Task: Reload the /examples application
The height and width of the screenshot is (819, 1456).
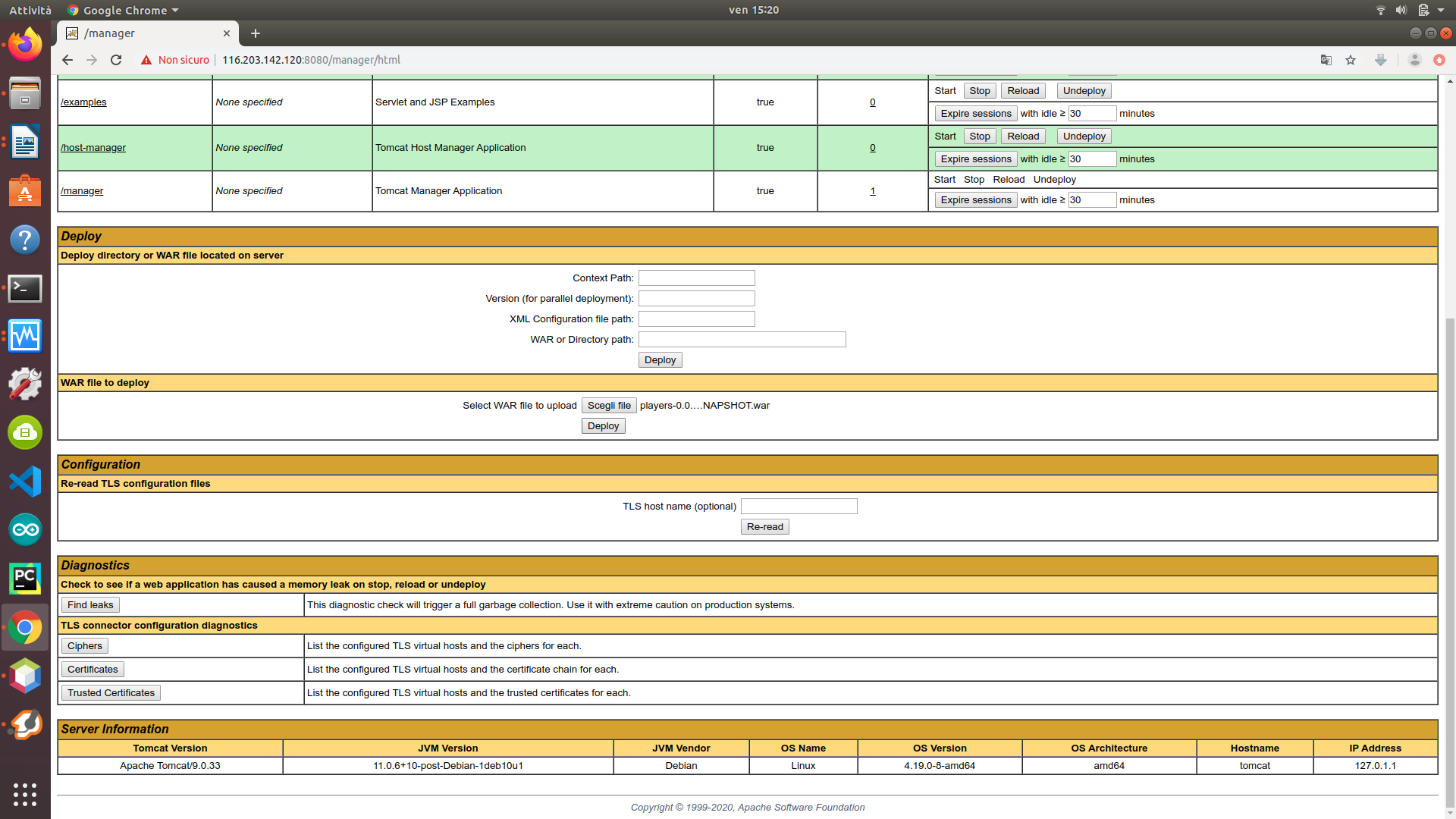Action: [1023, 91]
